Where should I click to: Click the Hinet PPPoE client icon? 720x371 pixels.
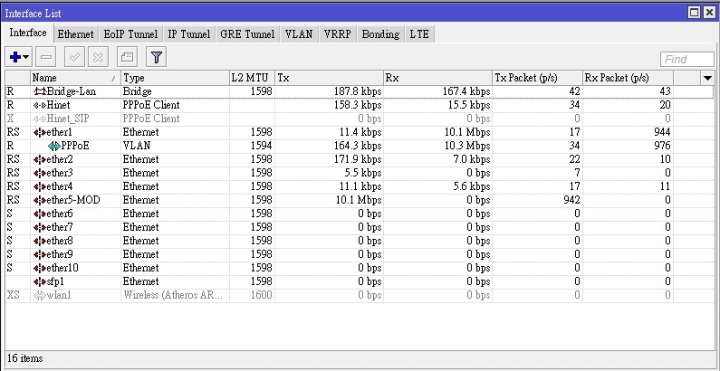(40, 105)
